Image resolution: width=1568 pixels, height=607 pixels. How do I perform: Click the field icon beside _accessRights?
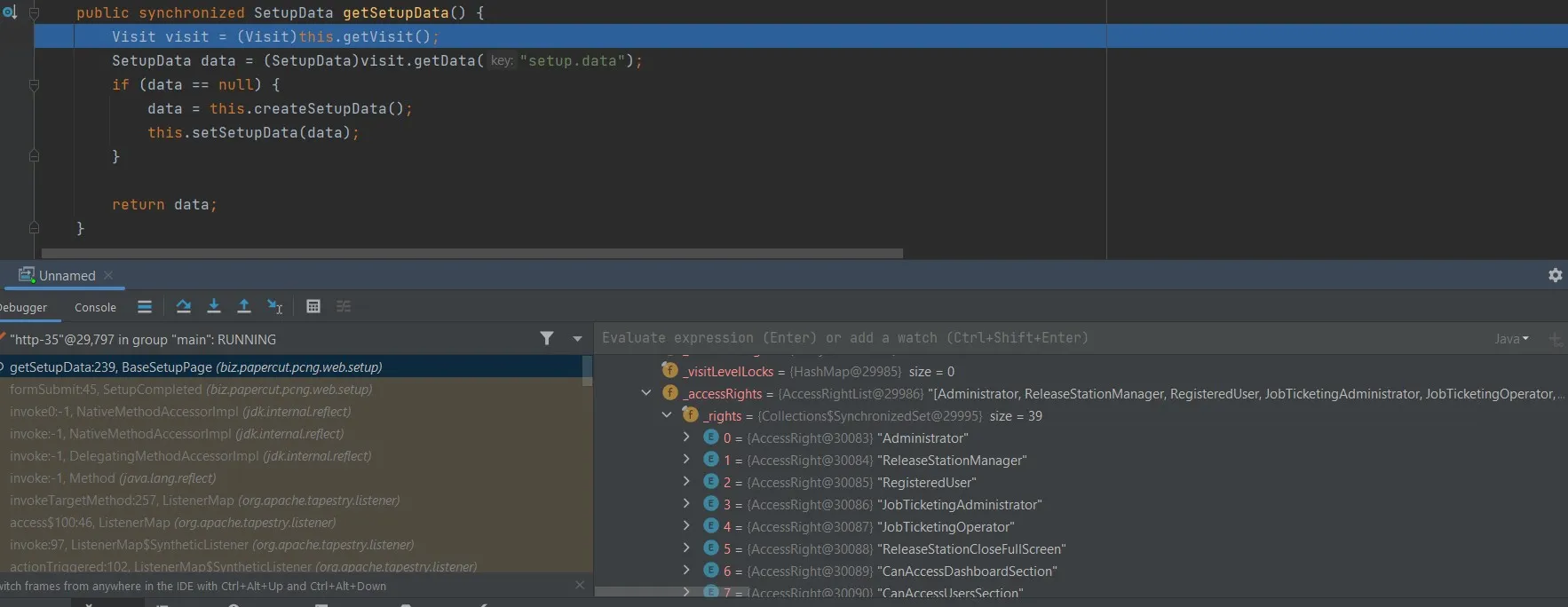click(x=670, y=392)
